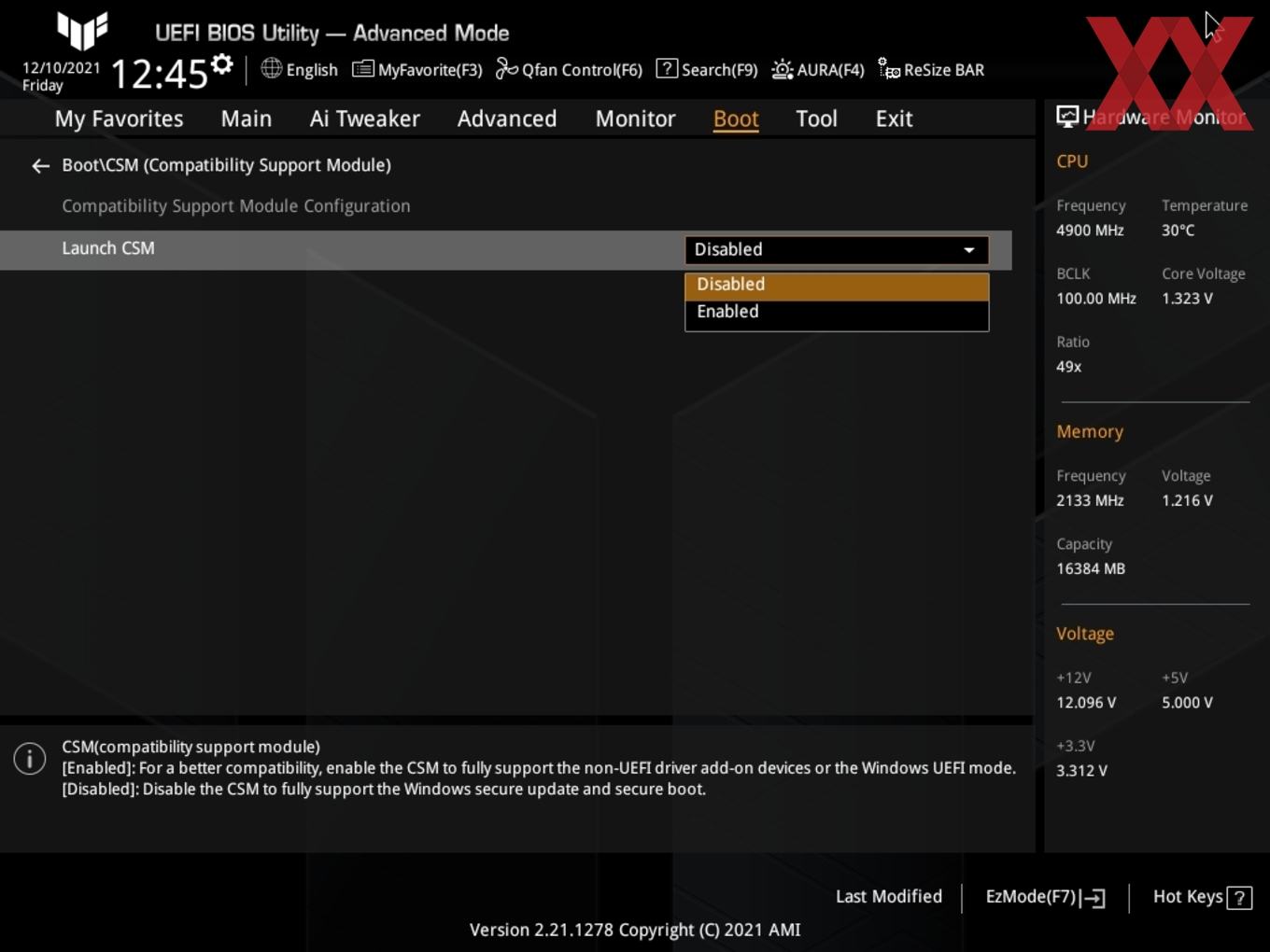This screenshot has width=1270, height=952.
Task: Go to the Exit tab
Action: [x=894, y=119]
